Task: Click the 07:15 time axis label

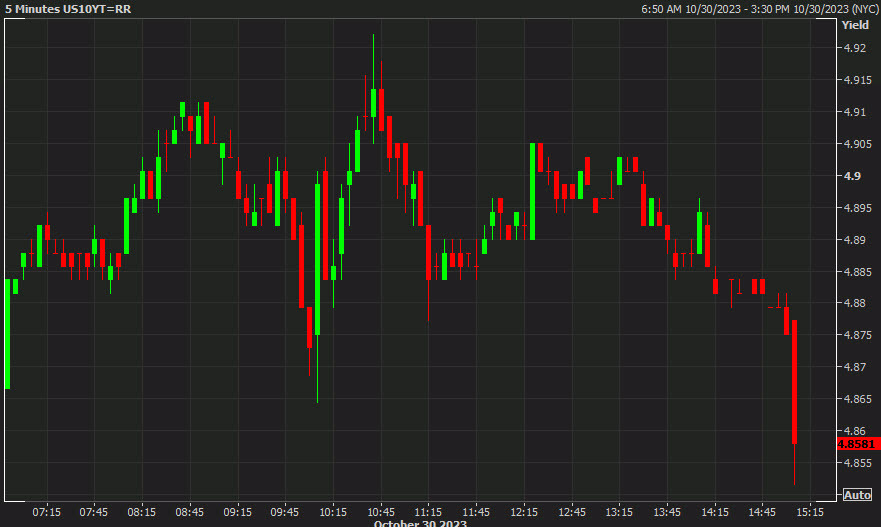Action: coord(46,512)
